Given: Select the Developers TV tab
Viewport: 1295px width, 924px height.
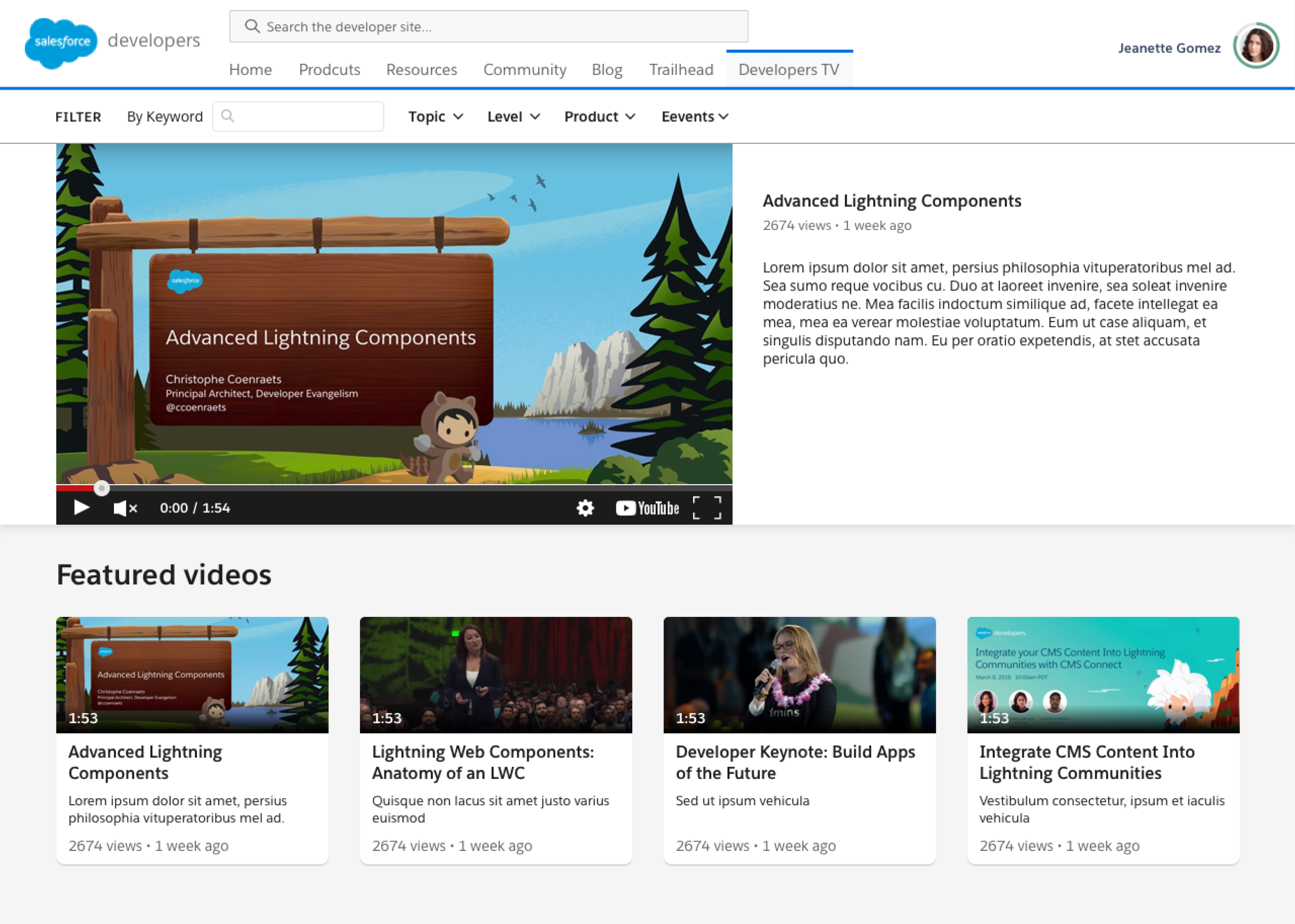Looking at the screenshot, I should click(x=789, y=69).
